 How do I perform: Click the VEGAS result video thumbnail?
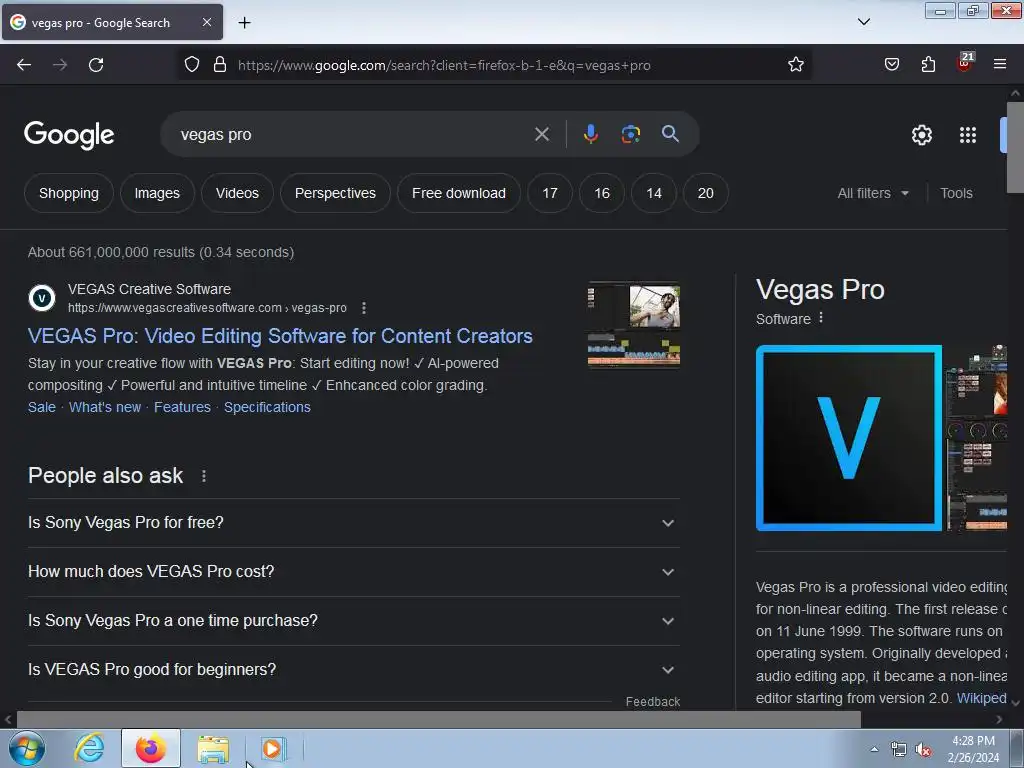[x=633, y=325]
